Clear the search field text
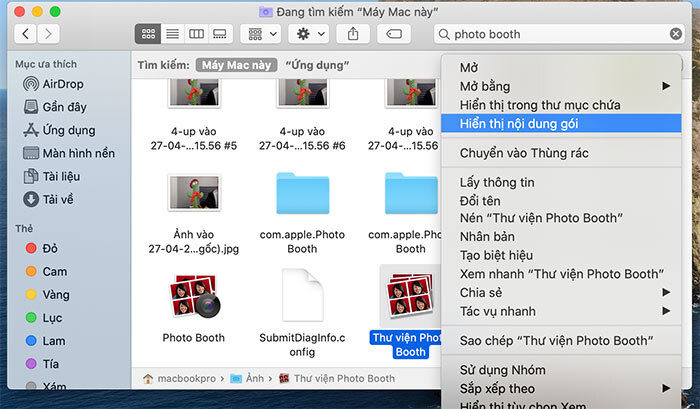Screen dimensions: 700x409 676,34
